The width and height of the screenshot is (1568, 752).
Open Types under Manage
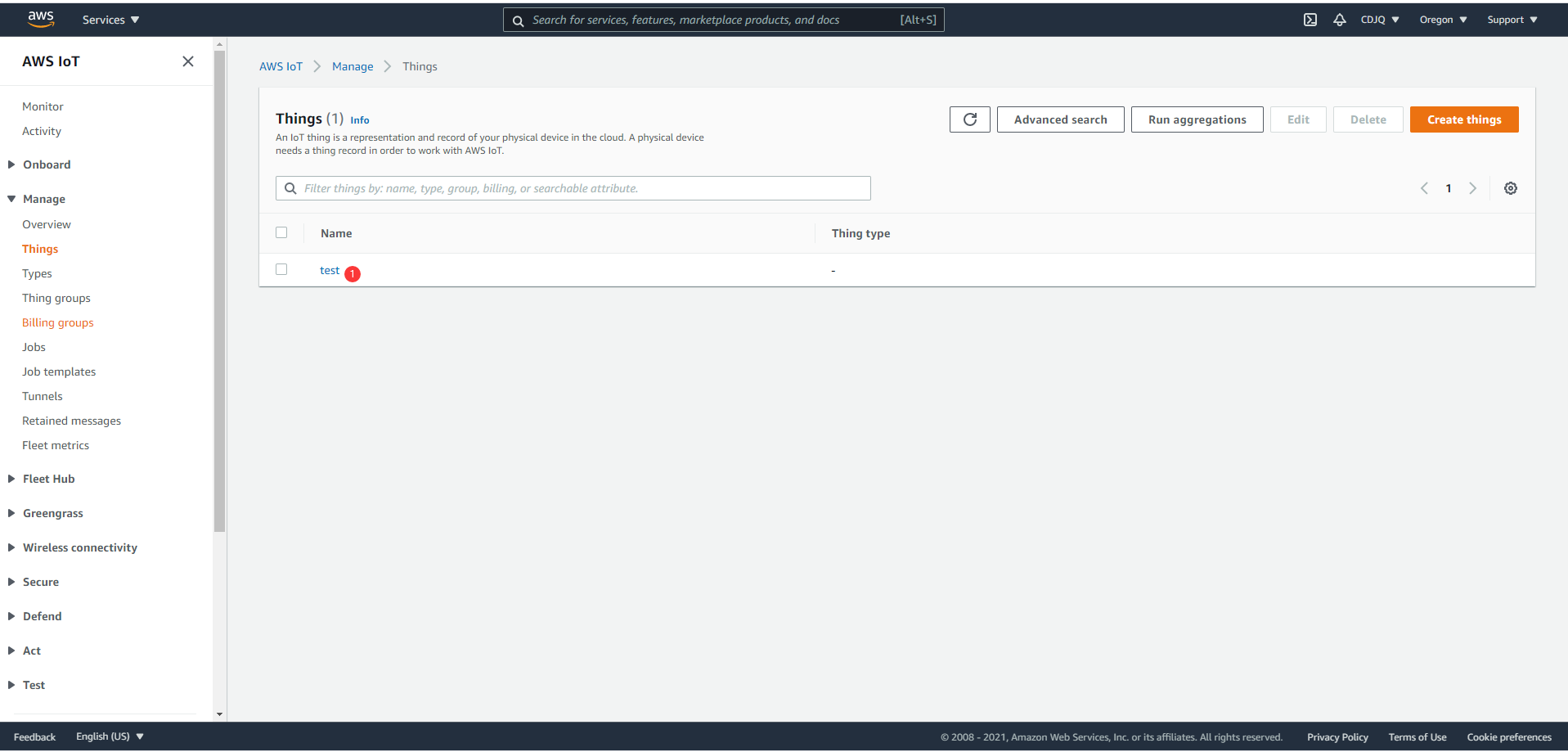click(x=37, y=273)
